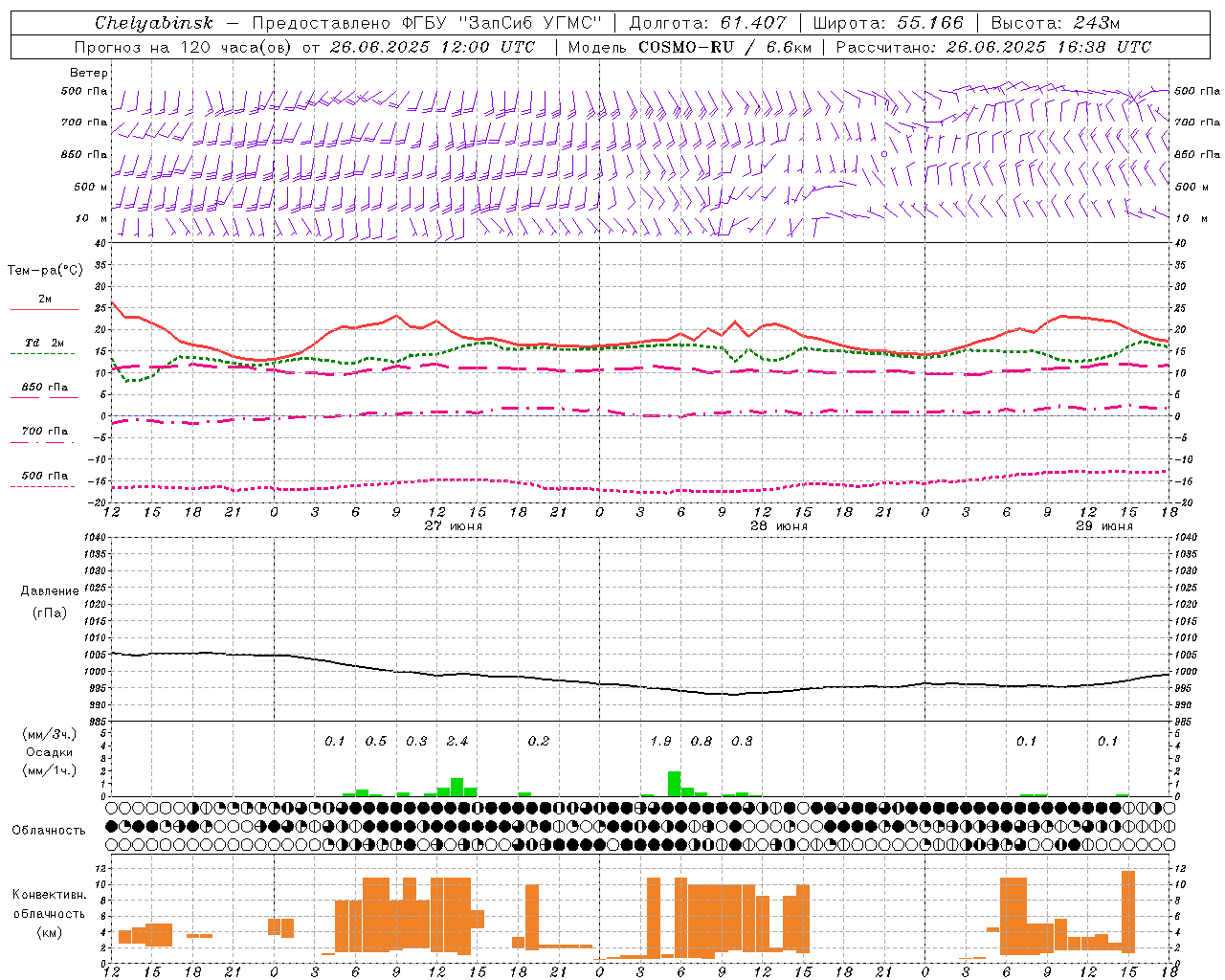The image size is (1225, 980).
Task: Click the 0.2 precipitation amount
Action: [539, 741]
